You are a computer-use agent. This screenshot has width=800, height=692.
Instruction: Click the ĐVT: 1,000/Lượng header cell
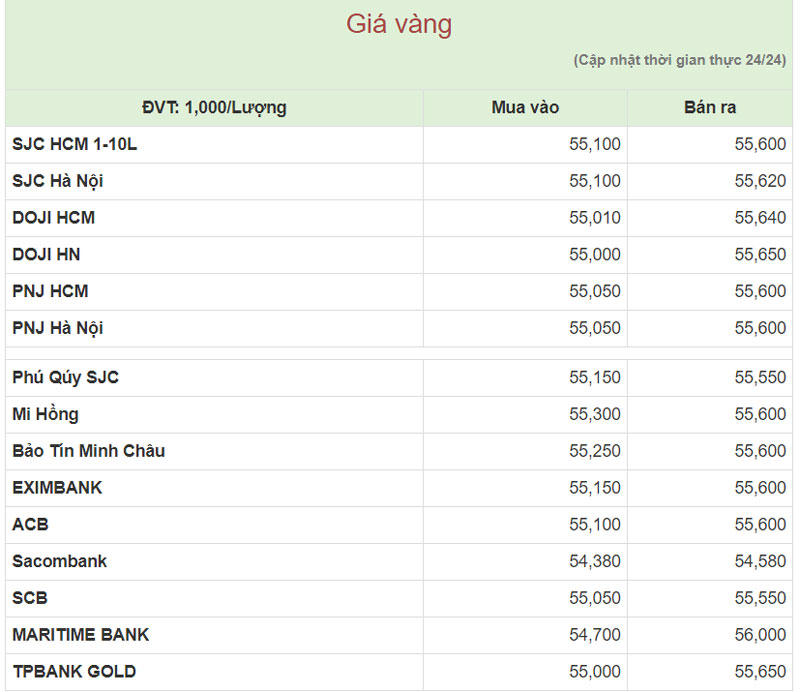pos(214,108)
